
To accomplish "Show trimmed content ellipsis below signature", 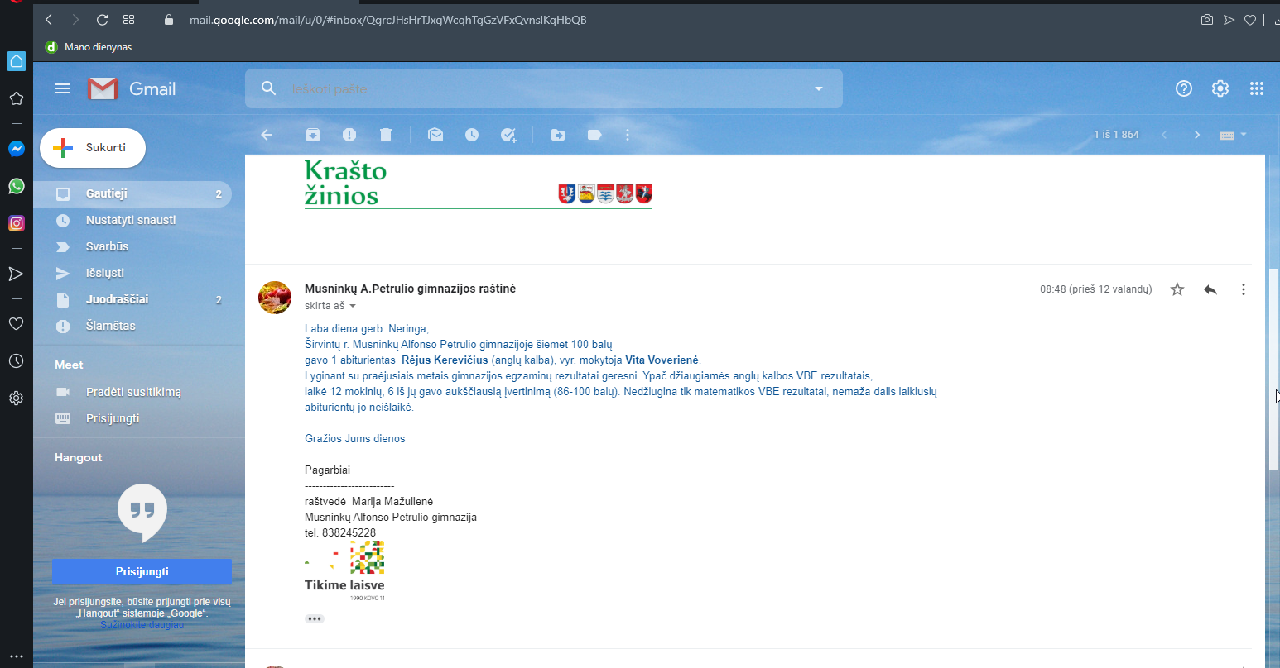I will [x=315, y=619].
